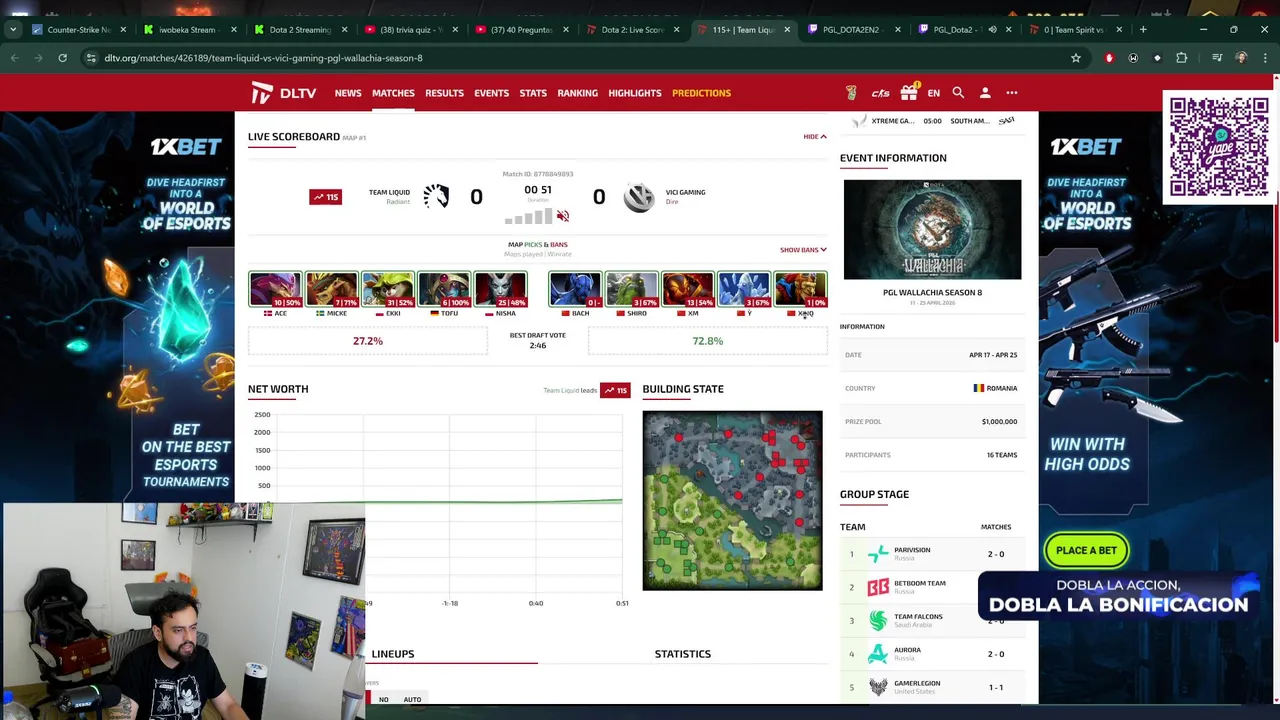Switch to the Lineups tab
The height and width of the screenshot is (720, 1280).
tap(393, 654)
